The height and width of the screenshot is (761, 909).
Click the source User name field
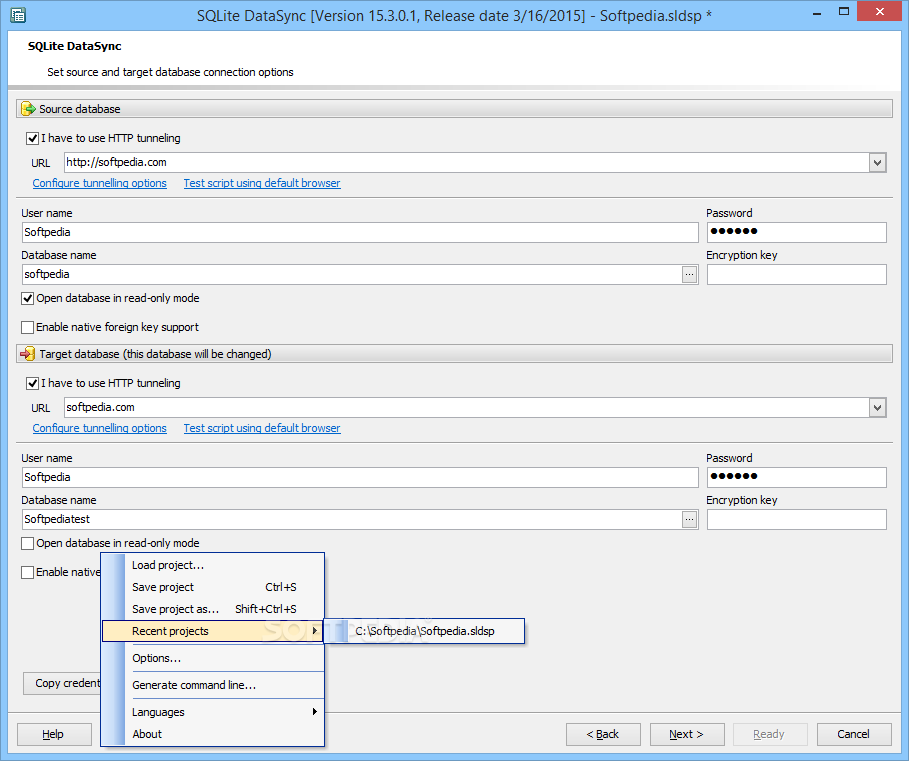click(x=360, y=232)
